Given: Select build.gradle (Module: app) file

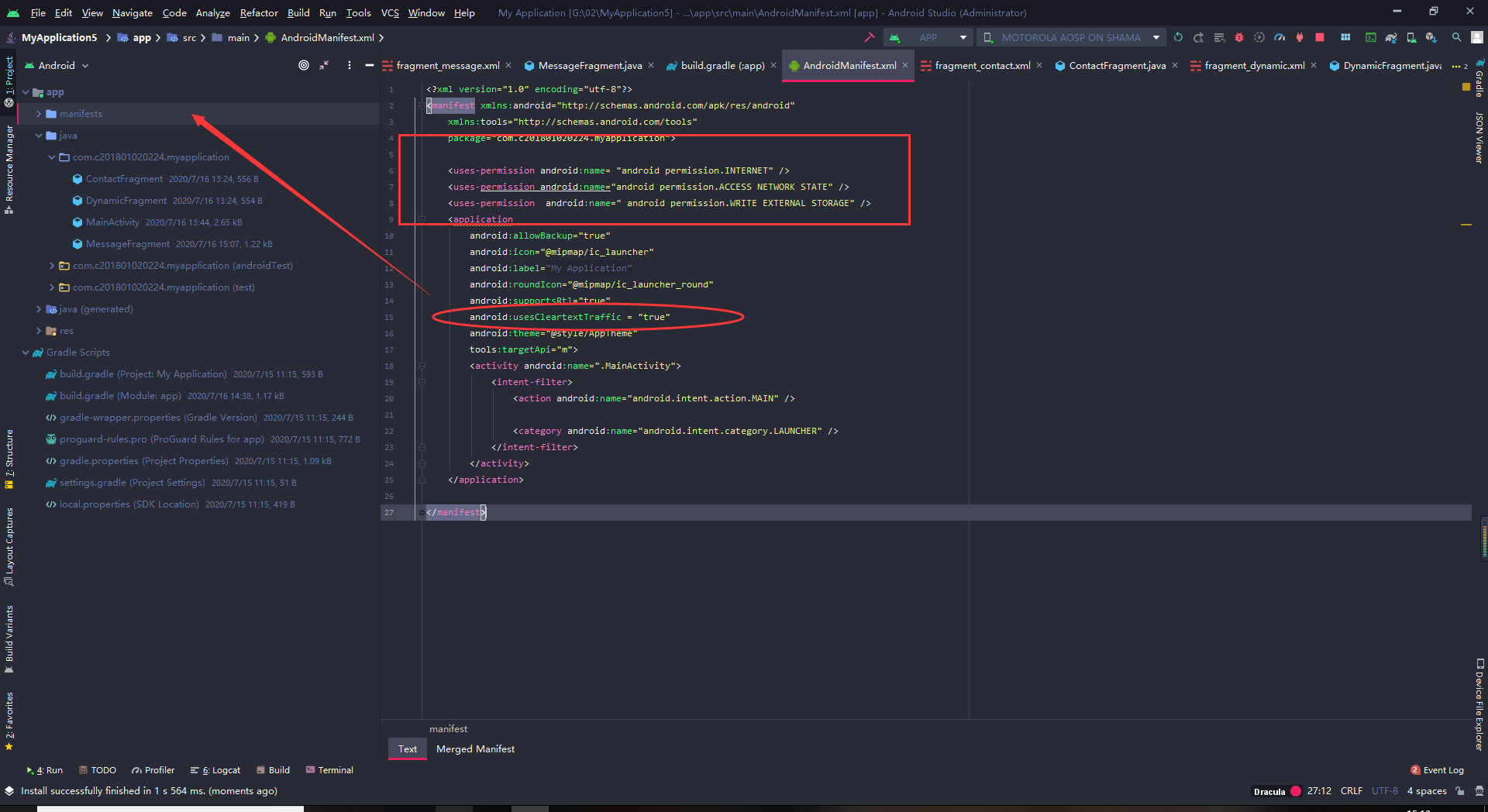Looking at the screenshot, I should 120,396.
